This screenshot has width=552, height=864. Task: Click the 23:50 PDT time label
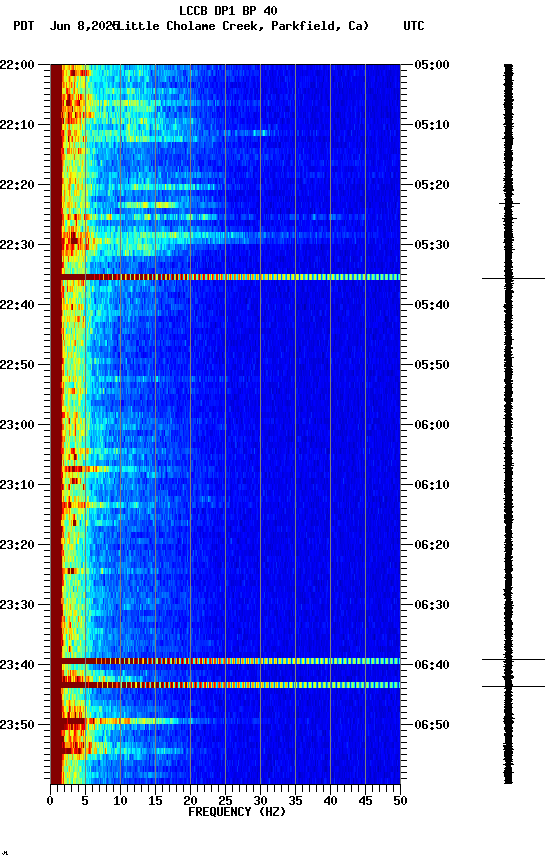point(17,725)
